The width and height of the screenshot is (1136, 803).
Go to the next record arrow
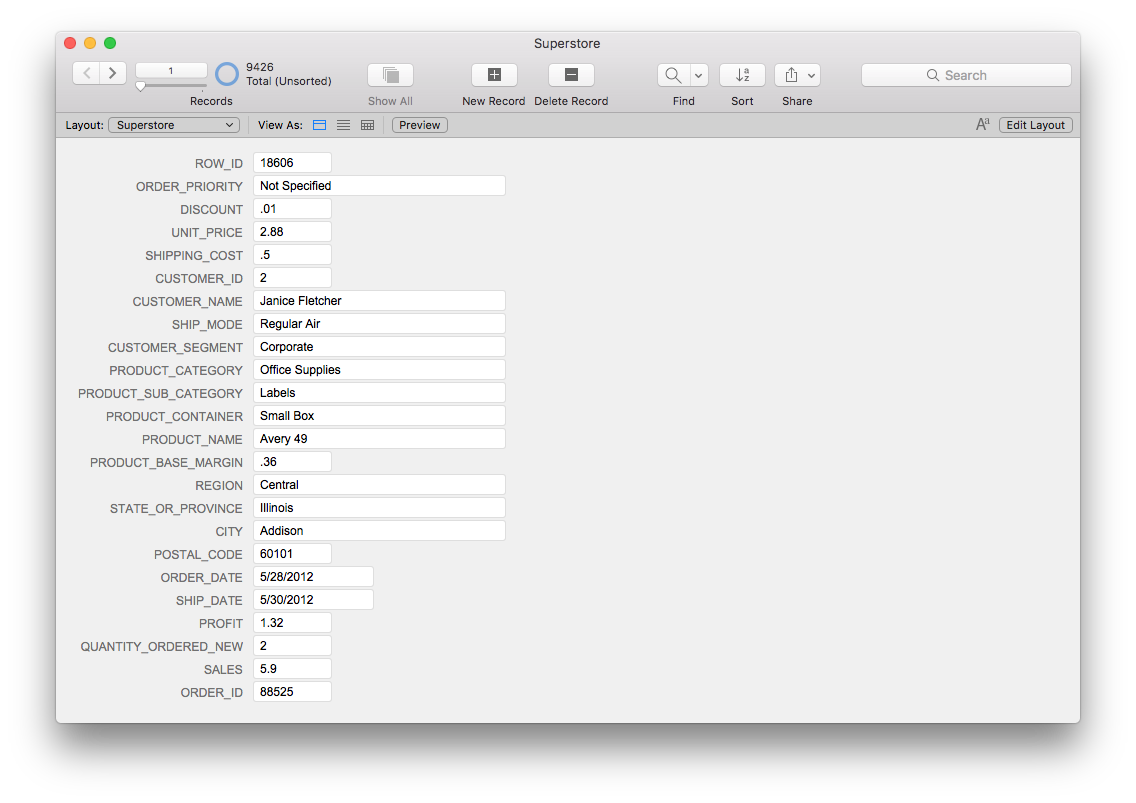[x=113, y=73]
